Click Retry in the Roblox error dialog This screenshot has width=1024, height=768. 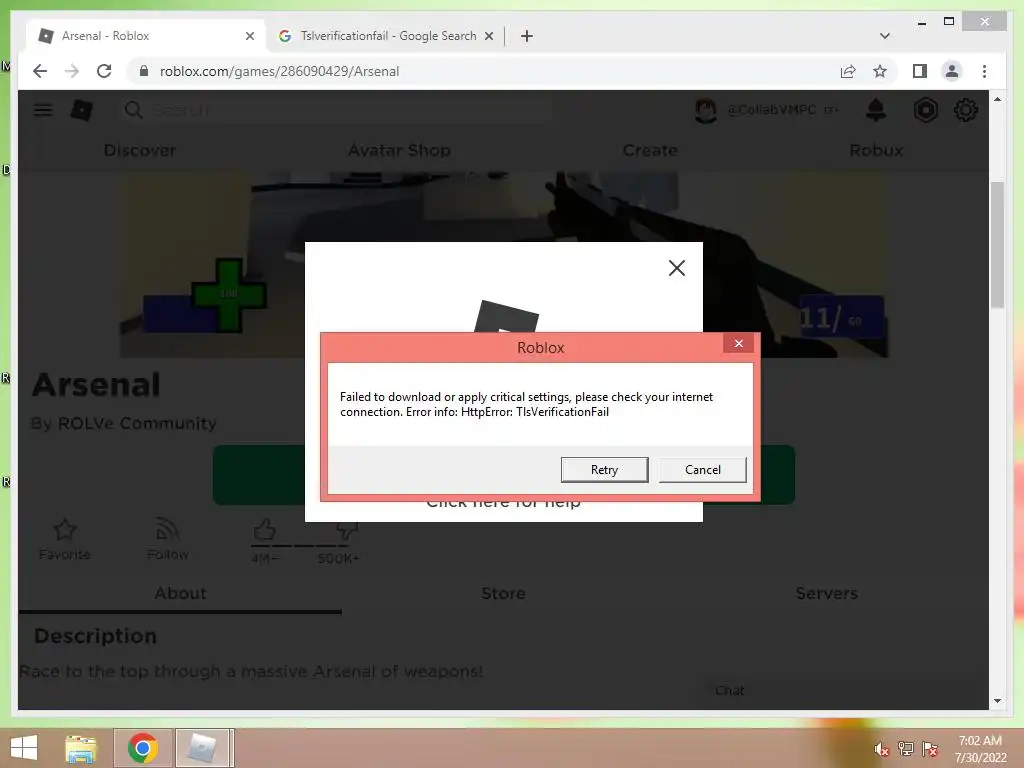(x=604, y=470)
